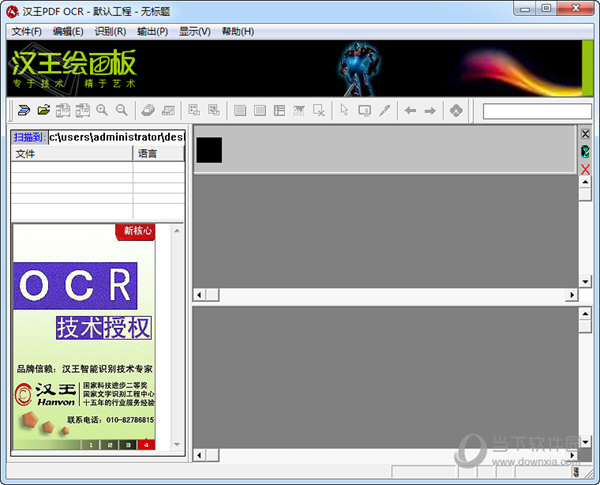Click the scan destination path field
Image resolution: width=600 pixels, height=485 pixels.
coord(117,137)
